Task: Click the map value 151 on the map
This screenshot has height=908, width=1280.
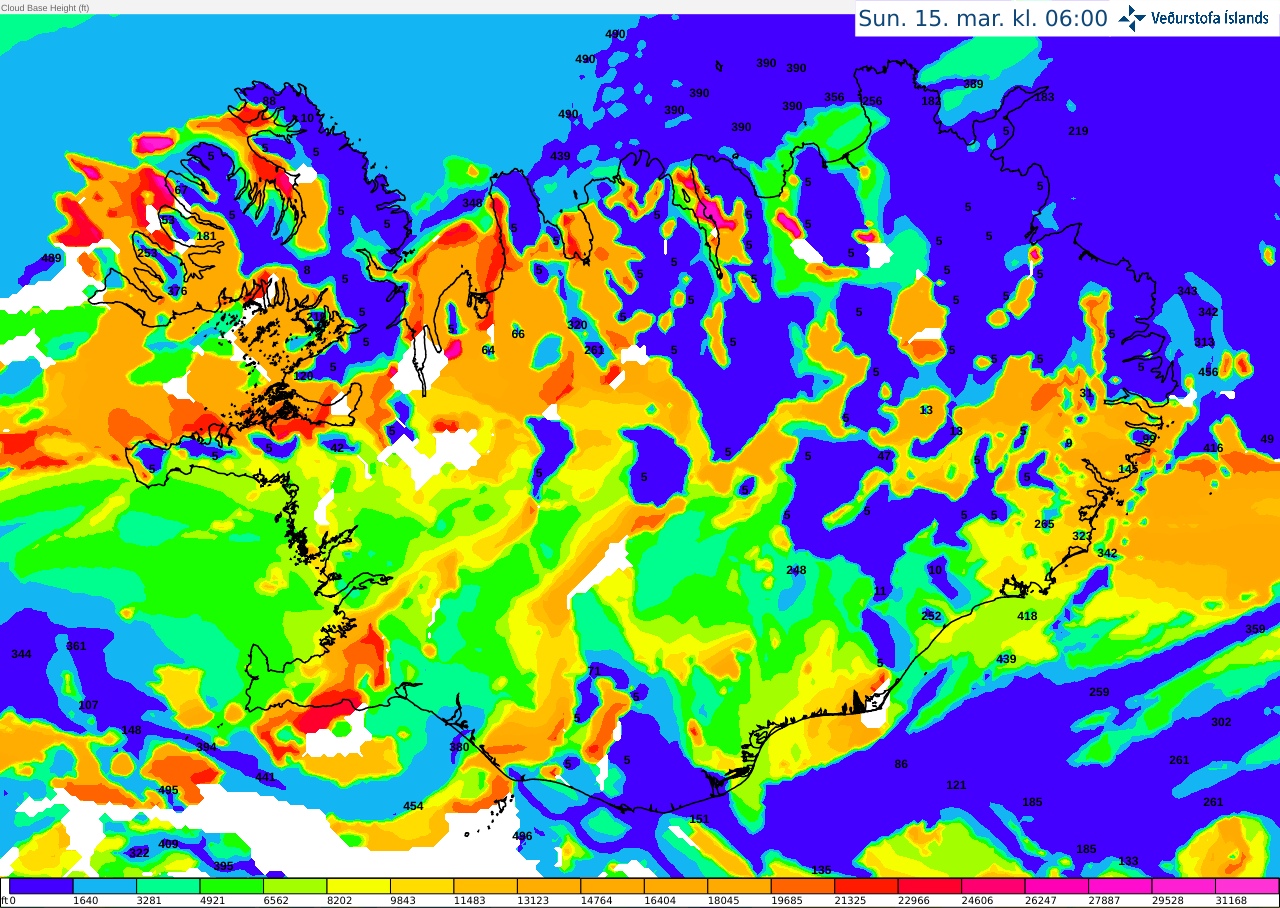Action: 699,819
